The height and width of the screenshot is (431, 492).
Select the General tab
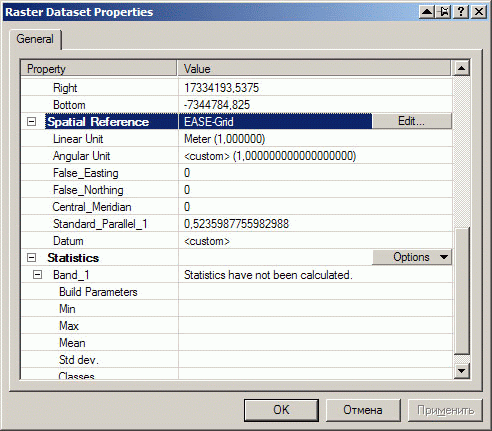pos(35,39)
